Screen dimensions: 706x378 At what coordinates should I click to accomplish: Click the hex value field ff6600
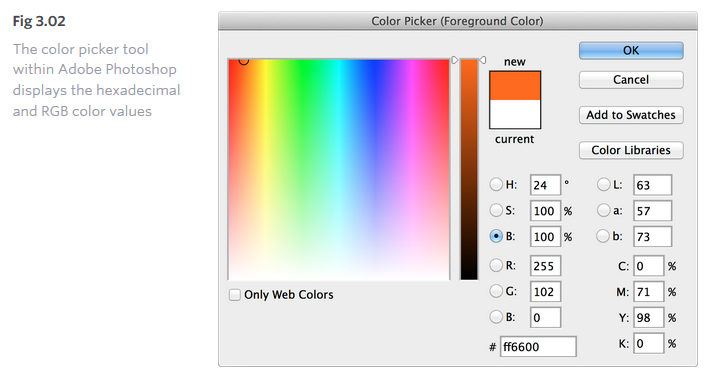click(538, 346)
